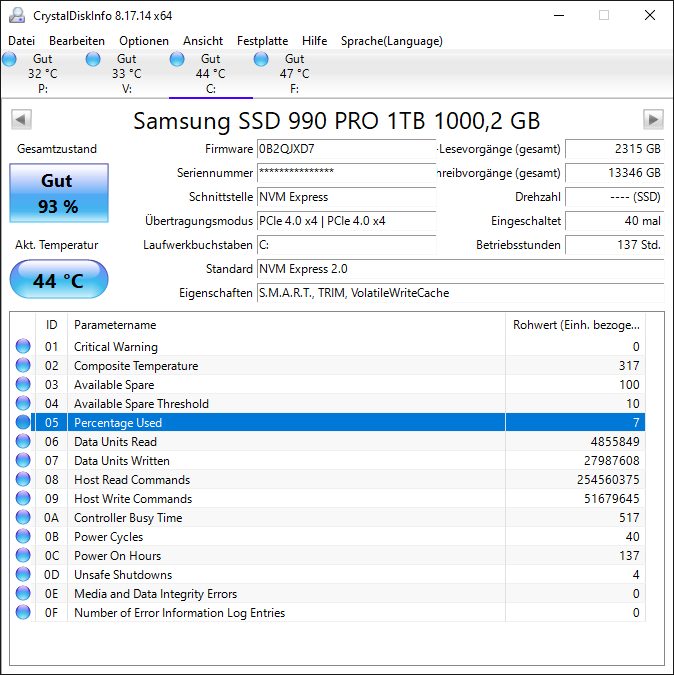Click status orb for Composite Temperature row
This screenshot has height=675, width=674.
pos(23,365)
